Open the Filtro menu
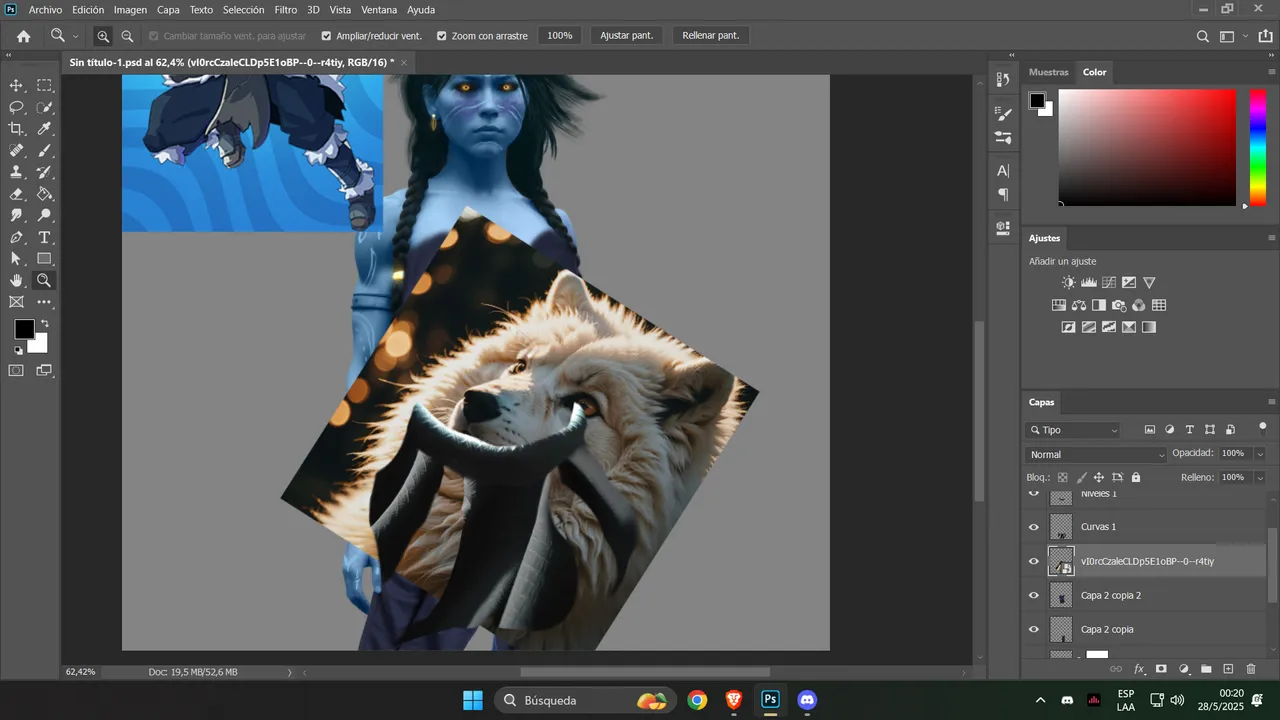1280x720 pixels. point(286,10)
